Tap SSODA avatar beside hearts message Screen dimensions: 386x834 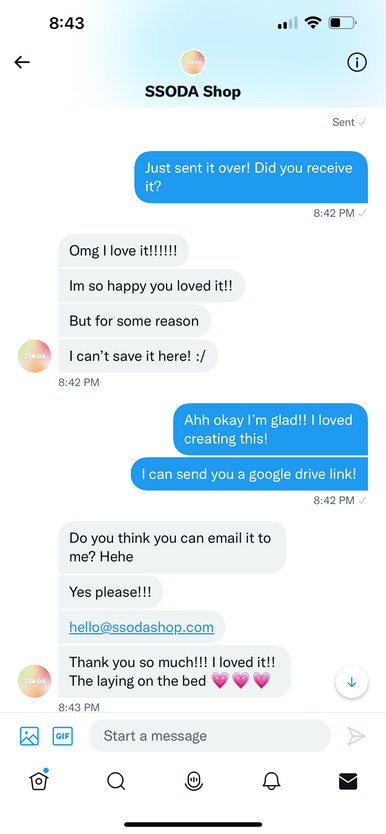[x=35, y=681]
